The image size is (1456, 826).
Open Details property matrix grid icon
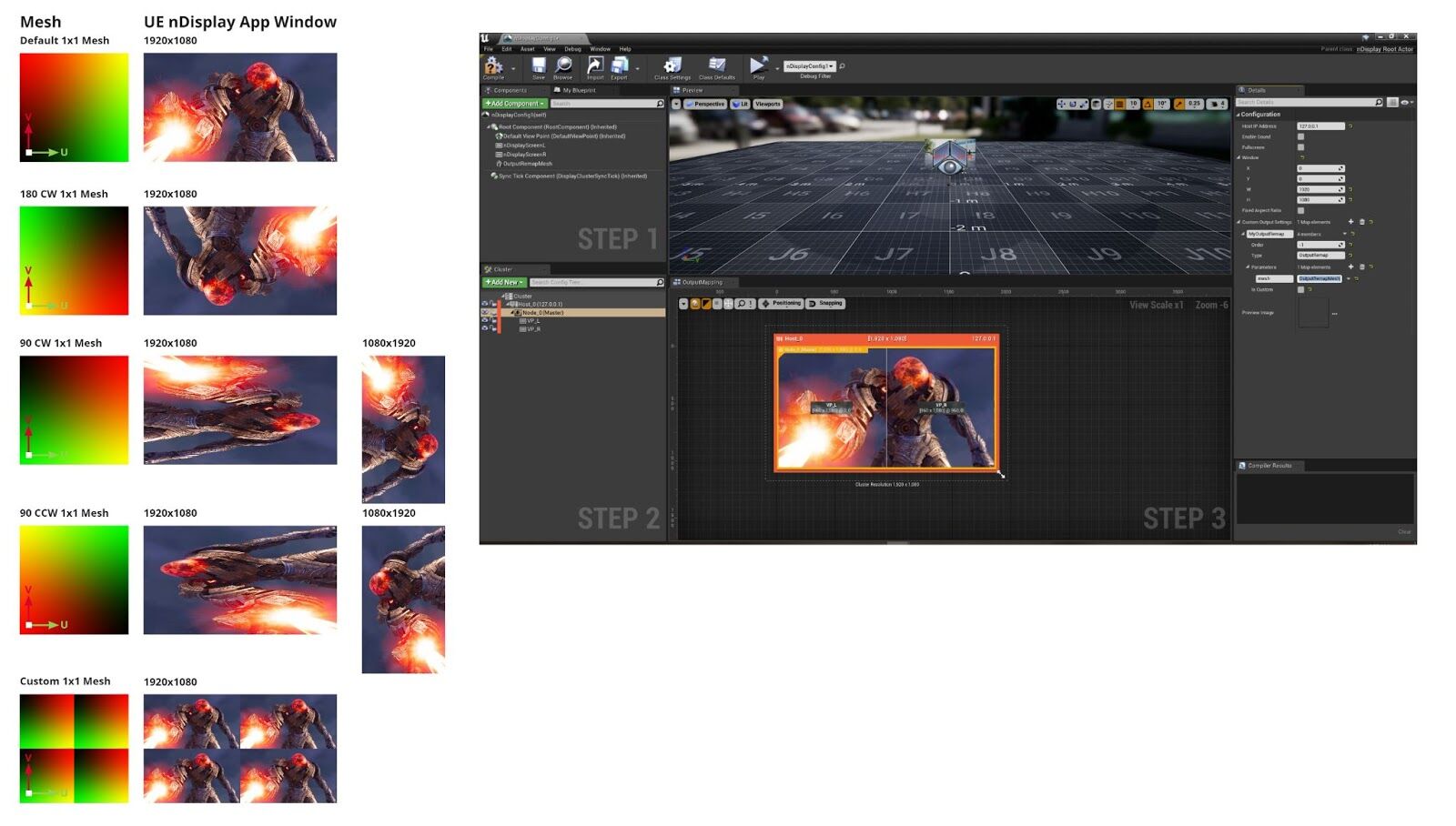pos(1392,102)
